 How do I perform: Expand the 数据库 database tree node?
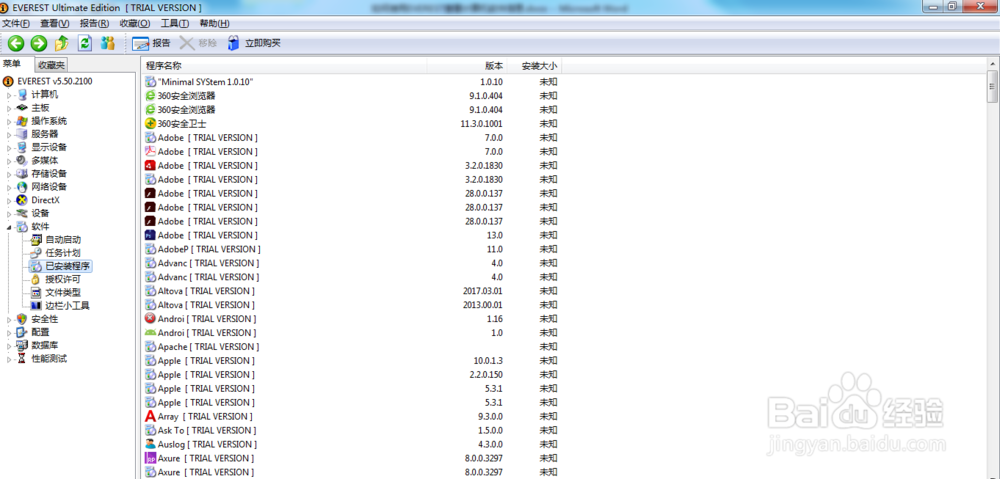pyautogui.click(x=10, y=346)
